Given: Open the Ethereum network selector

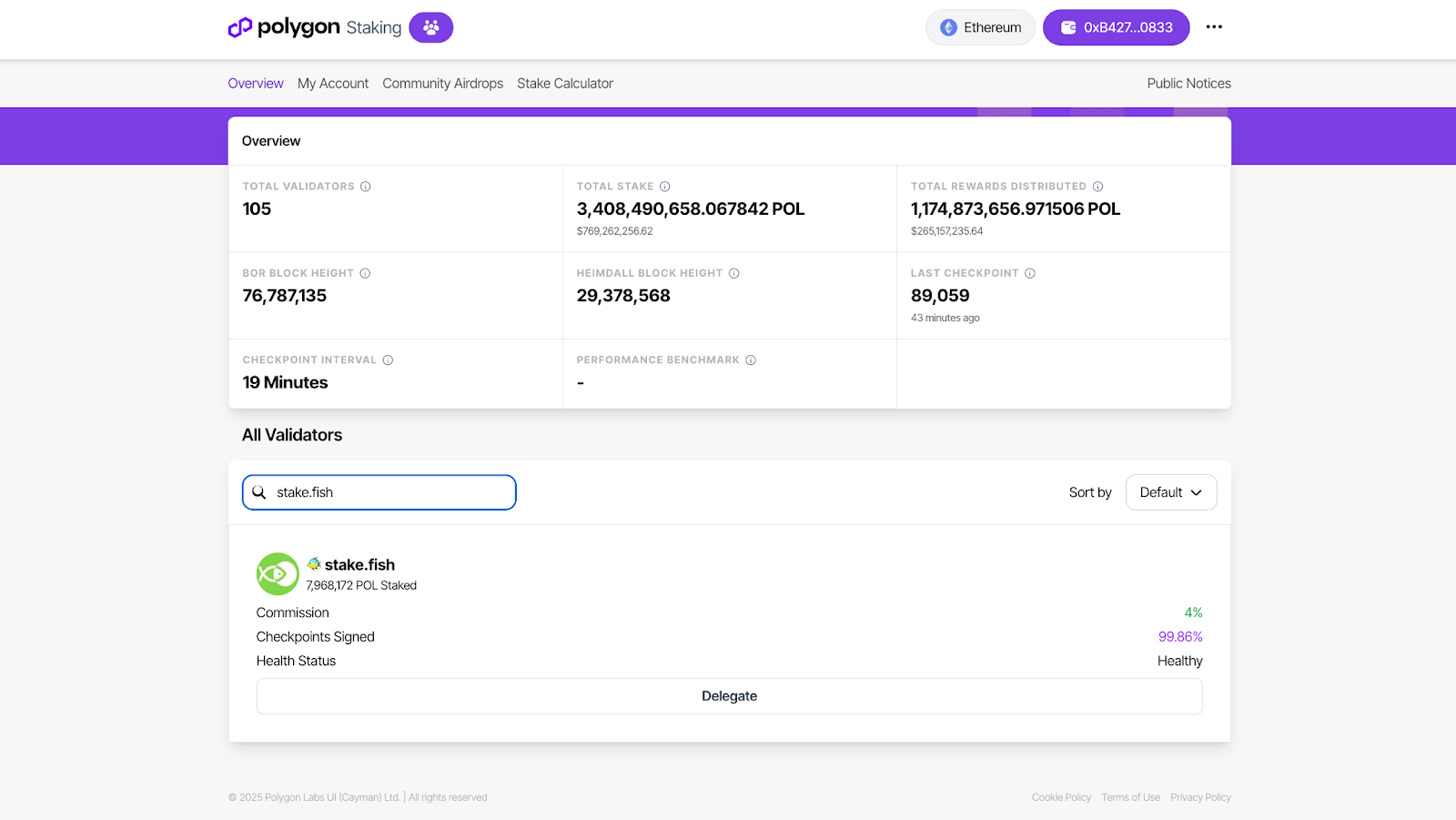Looking at the screenshot, I should click(x=980, y=27).
